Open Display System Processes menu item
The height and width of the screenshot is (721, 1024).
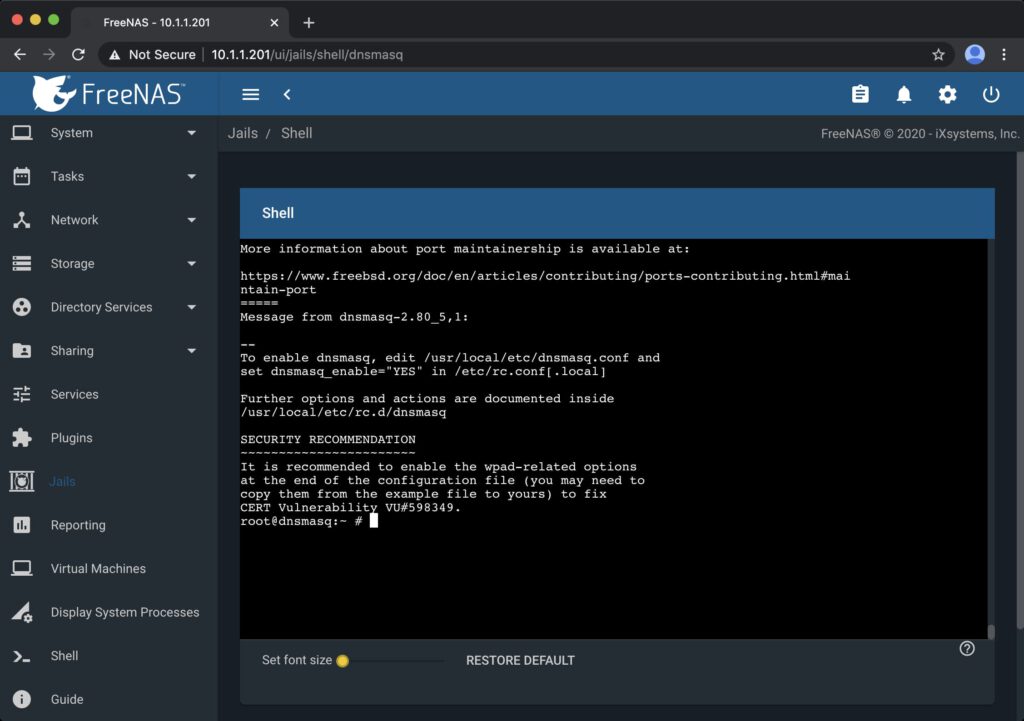[108, 613]
